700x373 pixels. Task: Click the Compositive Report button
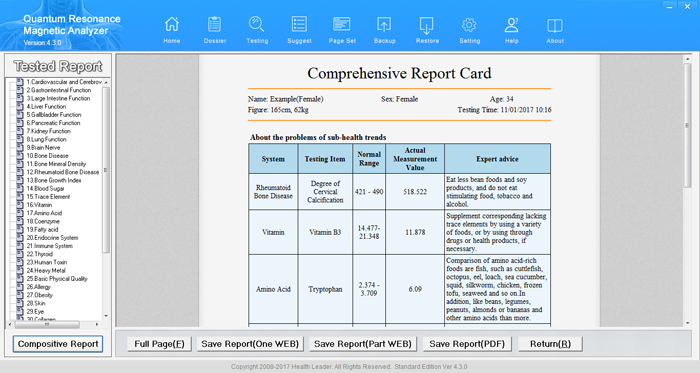(x=58, y=344)
